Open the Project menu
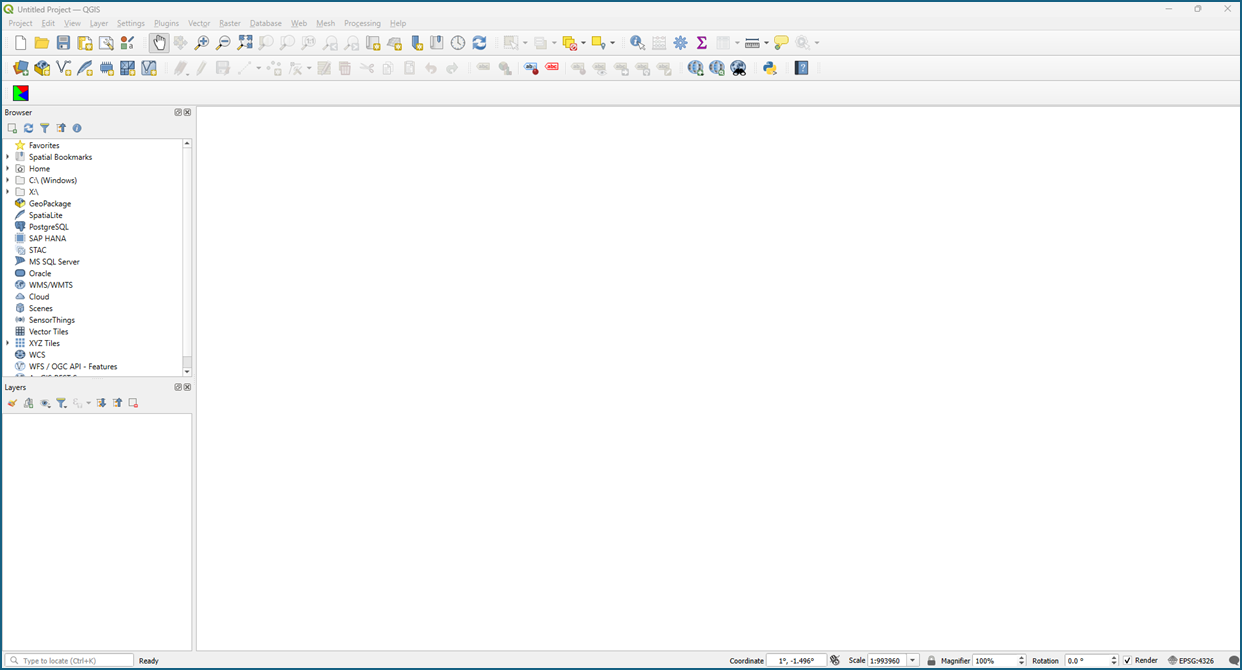Image resolution: width=1242 pixels, height=670 pixels. pos(20,23)
